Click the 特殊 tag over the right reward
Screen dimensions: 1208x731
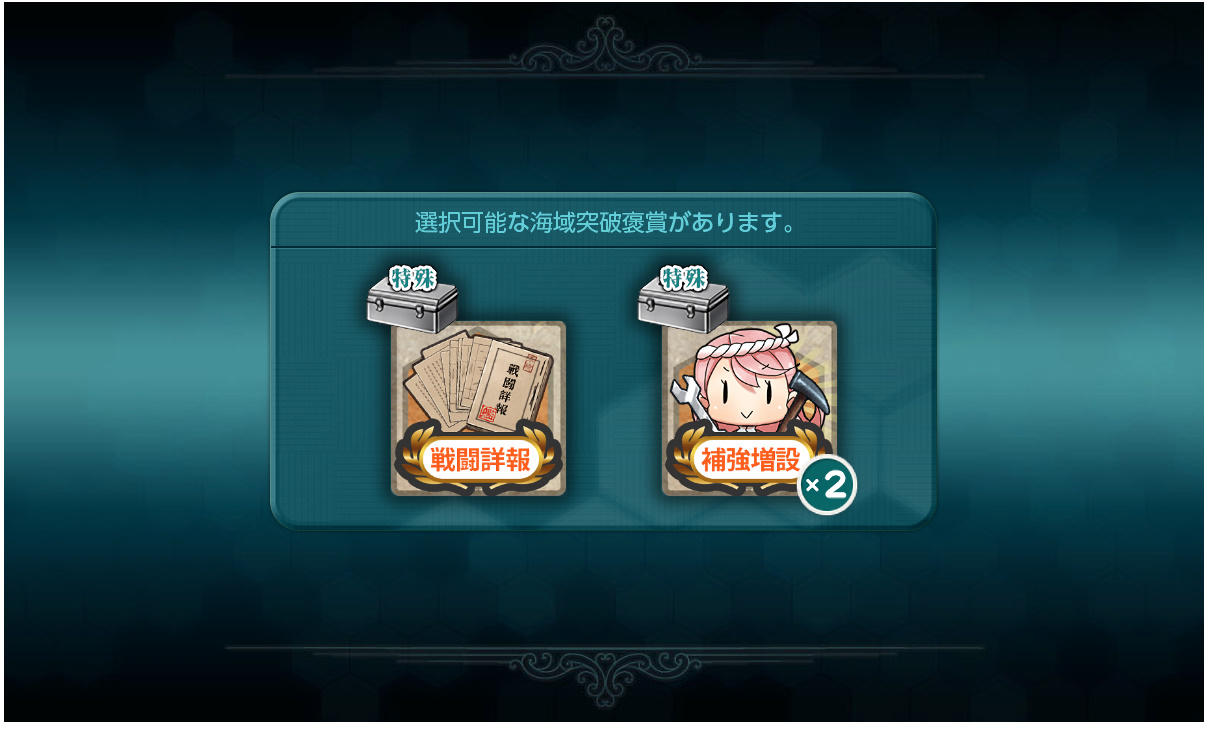point(683,277)
